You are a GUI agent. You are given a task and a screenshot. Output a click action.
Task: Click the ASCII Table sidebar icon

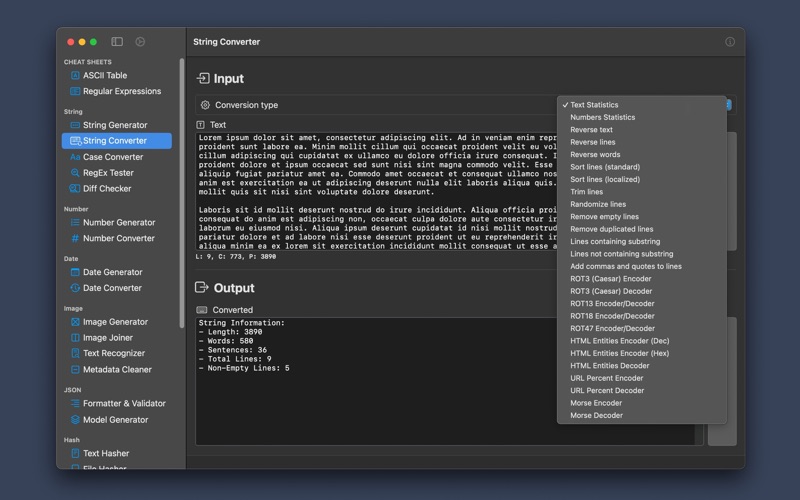click(75, 76)
